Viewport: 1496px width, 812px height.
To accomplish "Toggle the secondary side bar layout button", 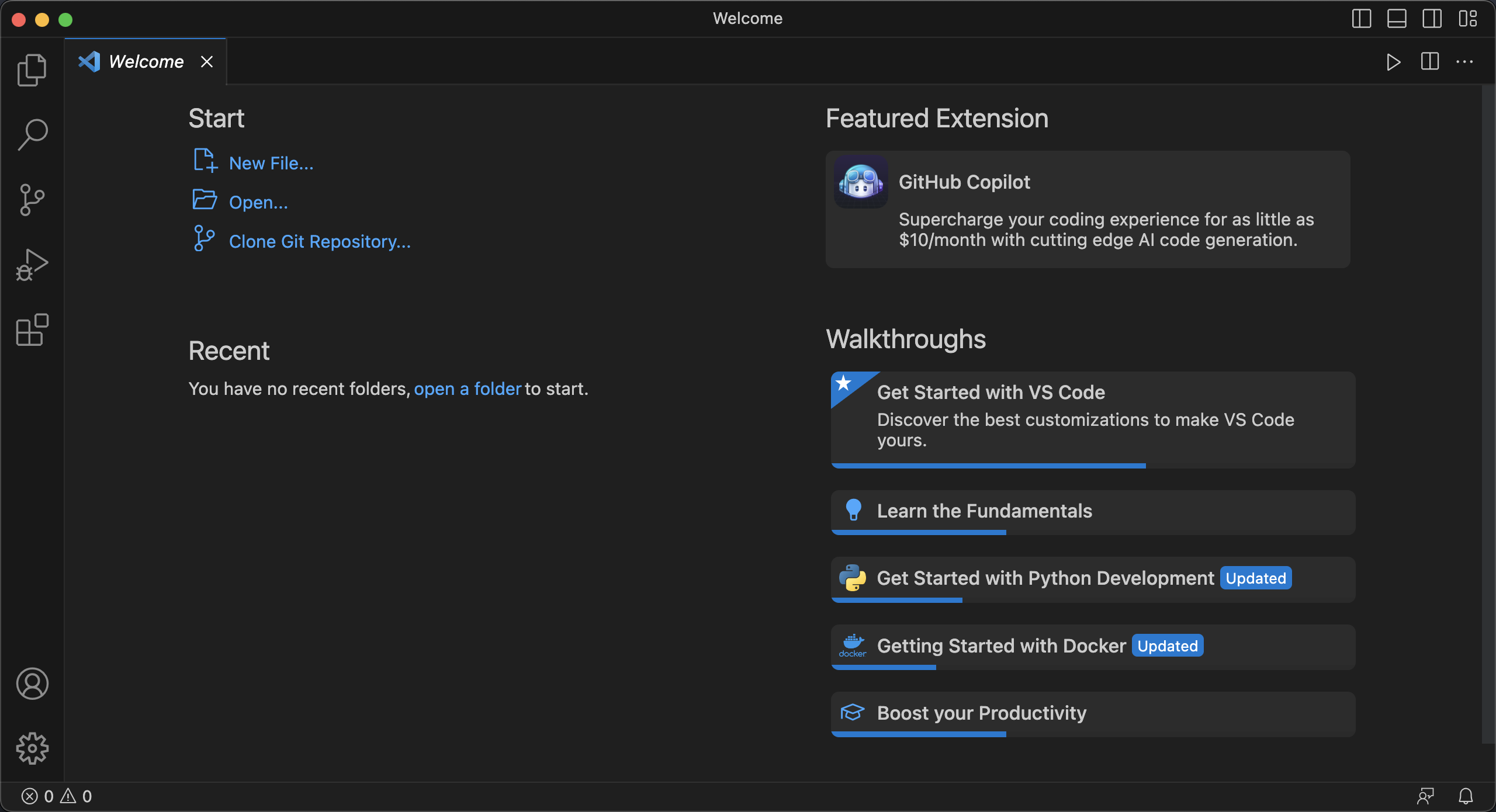I will click(1432, 19).
